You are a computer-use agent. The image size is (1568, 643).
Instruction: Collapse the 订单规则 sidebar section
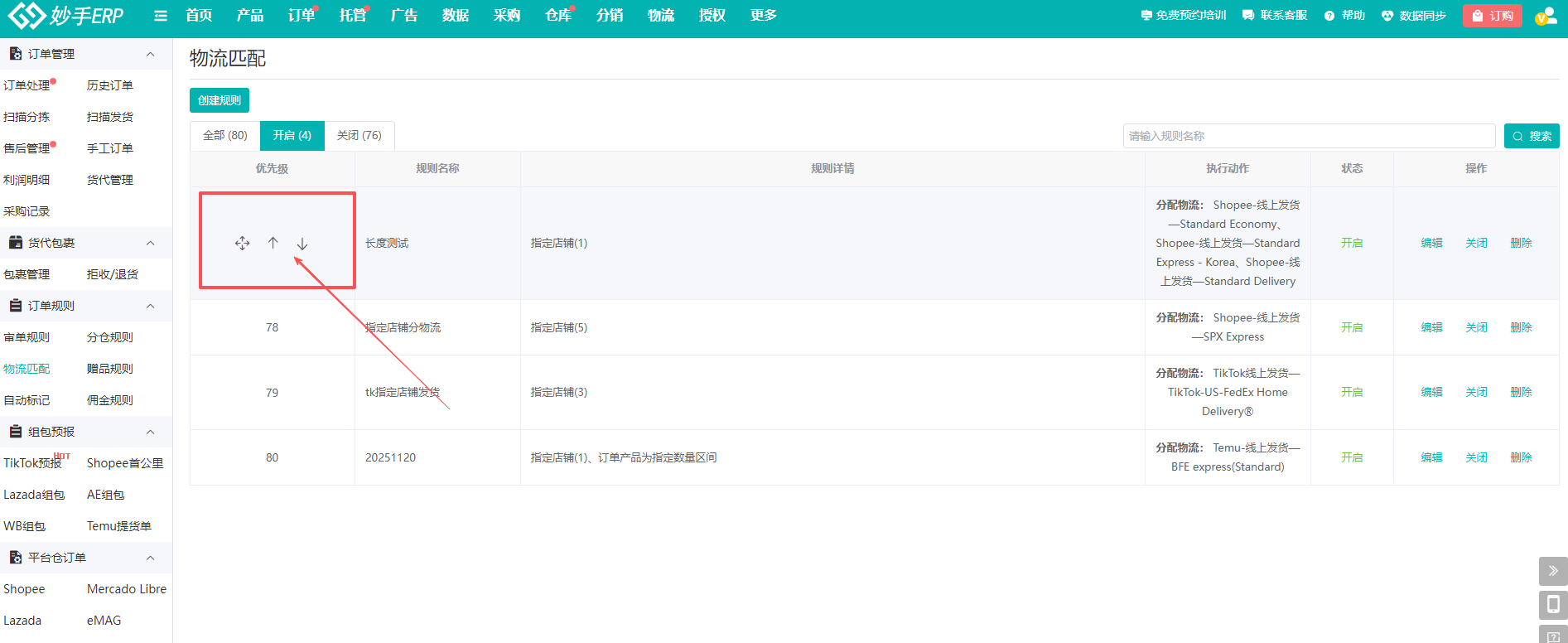click(150, 306)
